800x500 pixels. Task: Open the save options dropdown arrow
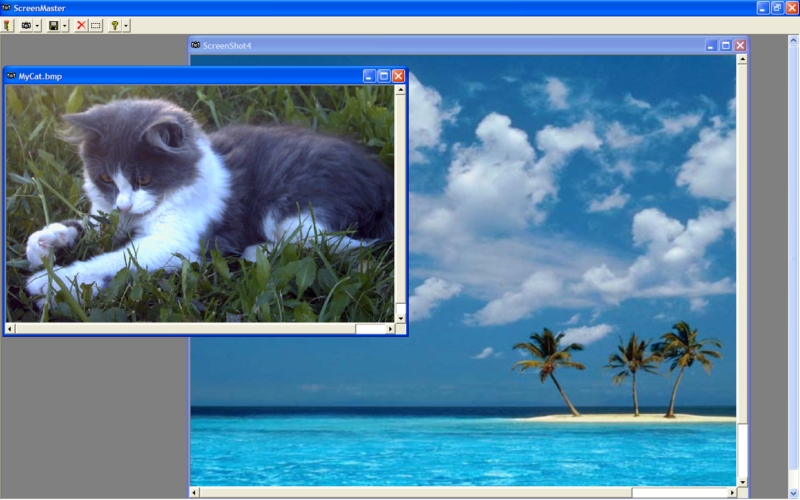66,25
